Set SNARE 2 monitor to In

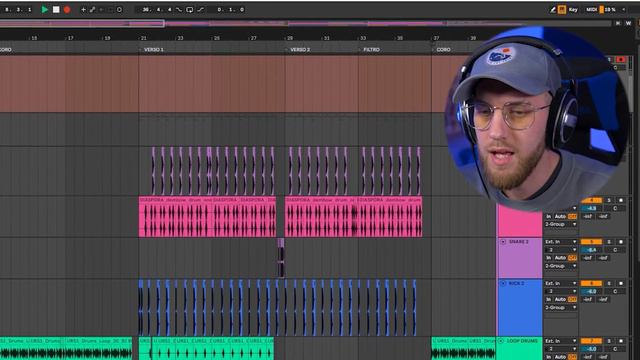549,258
